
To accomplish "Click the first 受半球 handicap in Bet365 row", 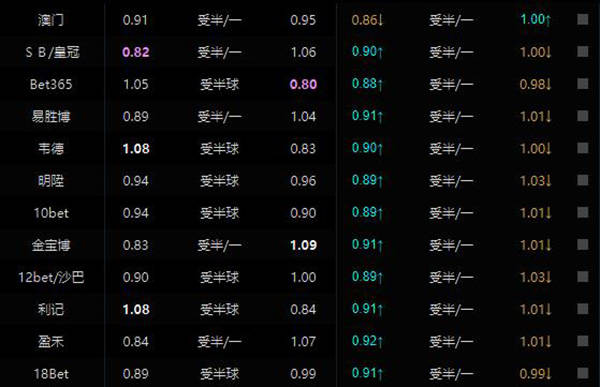I will (219, 84).
